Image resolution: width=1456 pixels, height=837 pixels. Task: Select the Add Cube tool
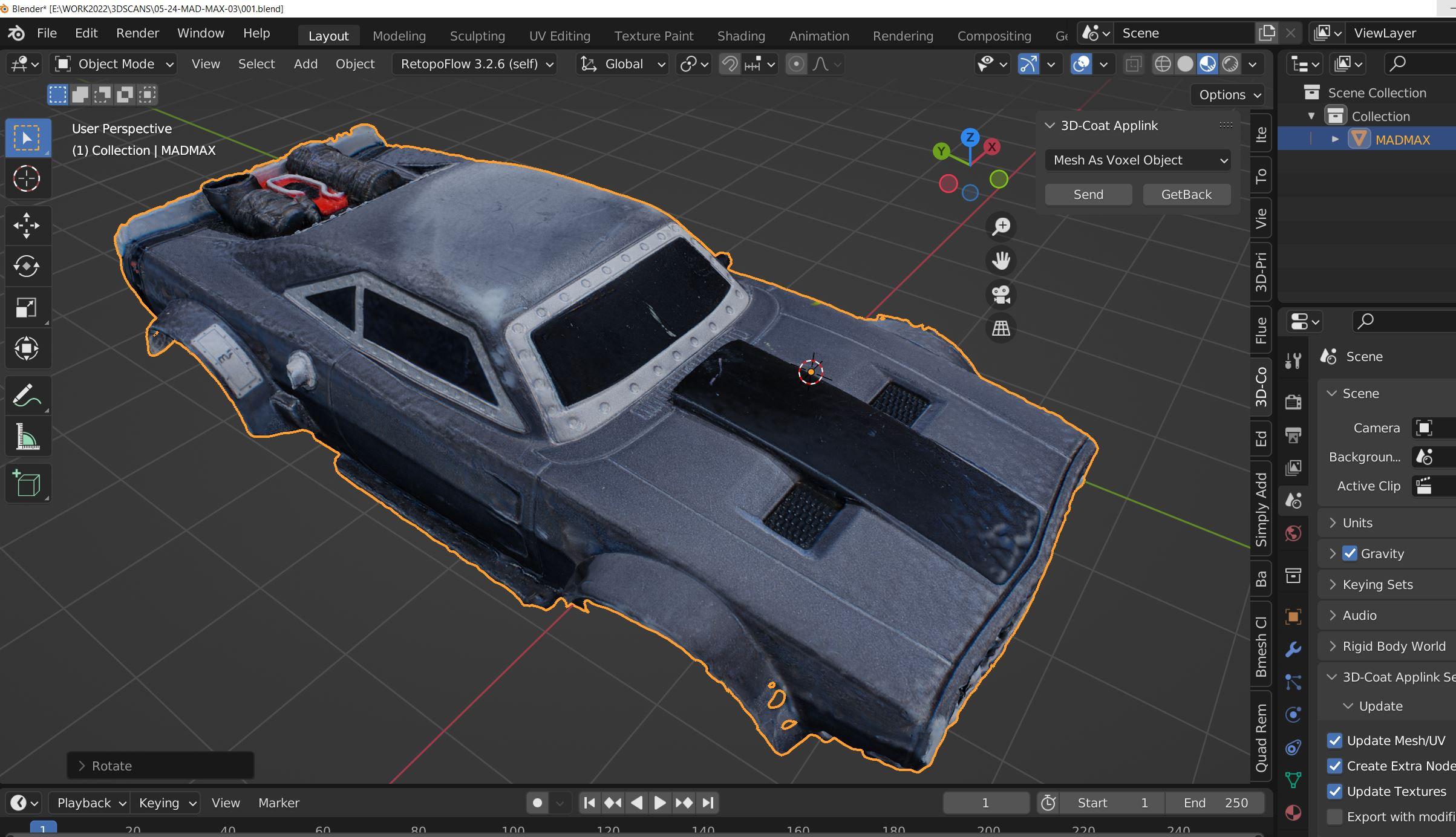(x=27, y=484)
